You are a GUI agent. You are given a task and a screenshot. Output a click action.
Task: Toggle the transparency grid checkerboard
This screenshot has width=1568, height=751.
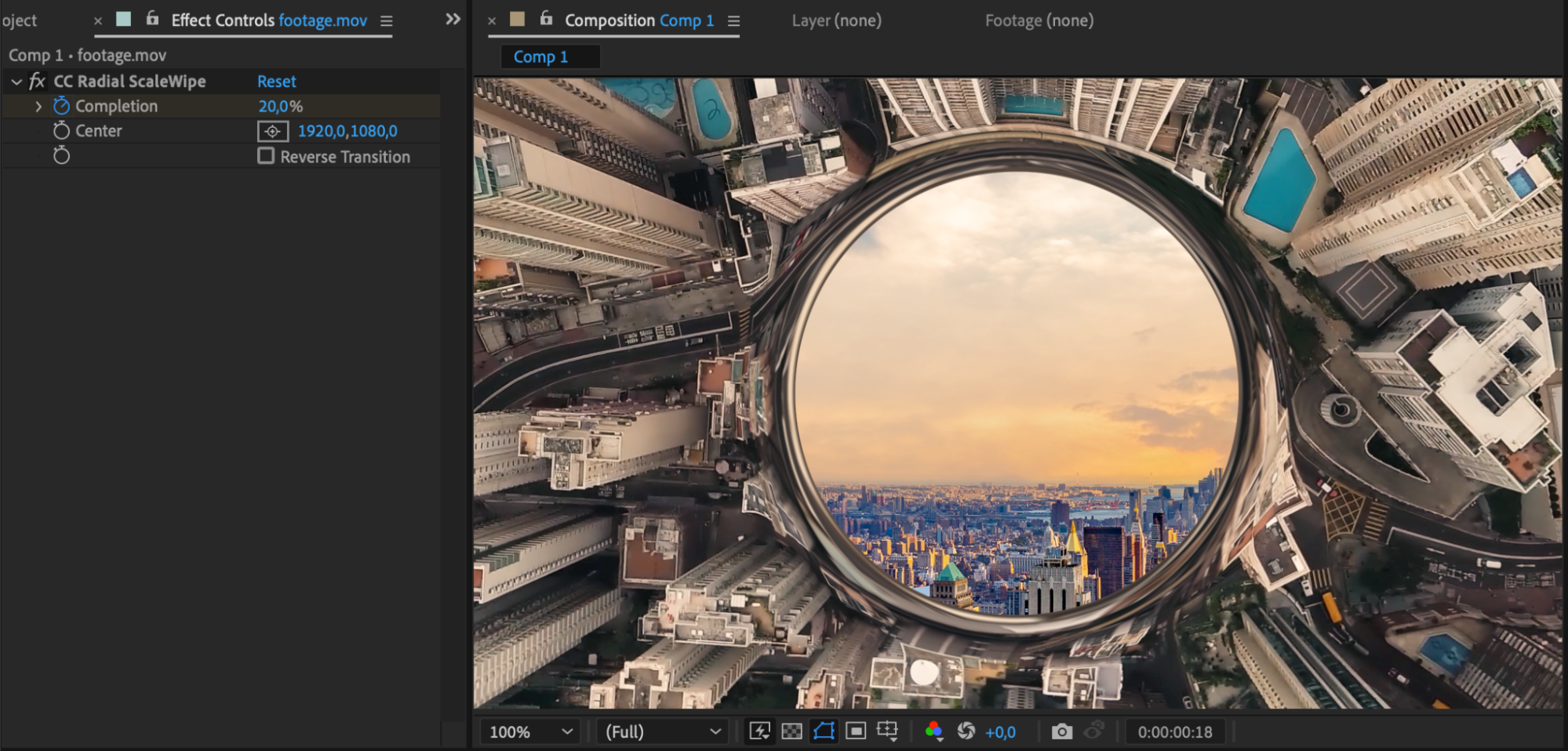click(792, 731)
